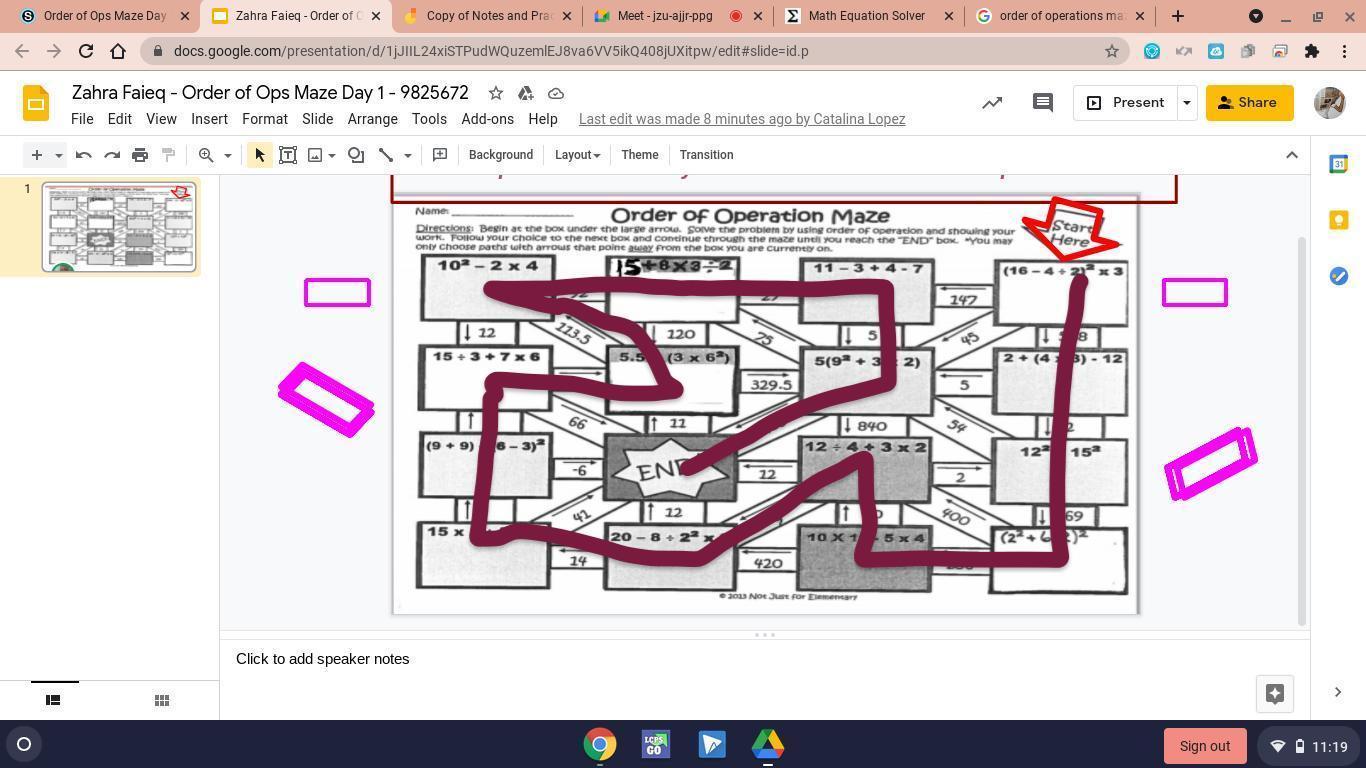Click to add speaker notes
The height and width of the screenshot is (768, 1366).
322,659
